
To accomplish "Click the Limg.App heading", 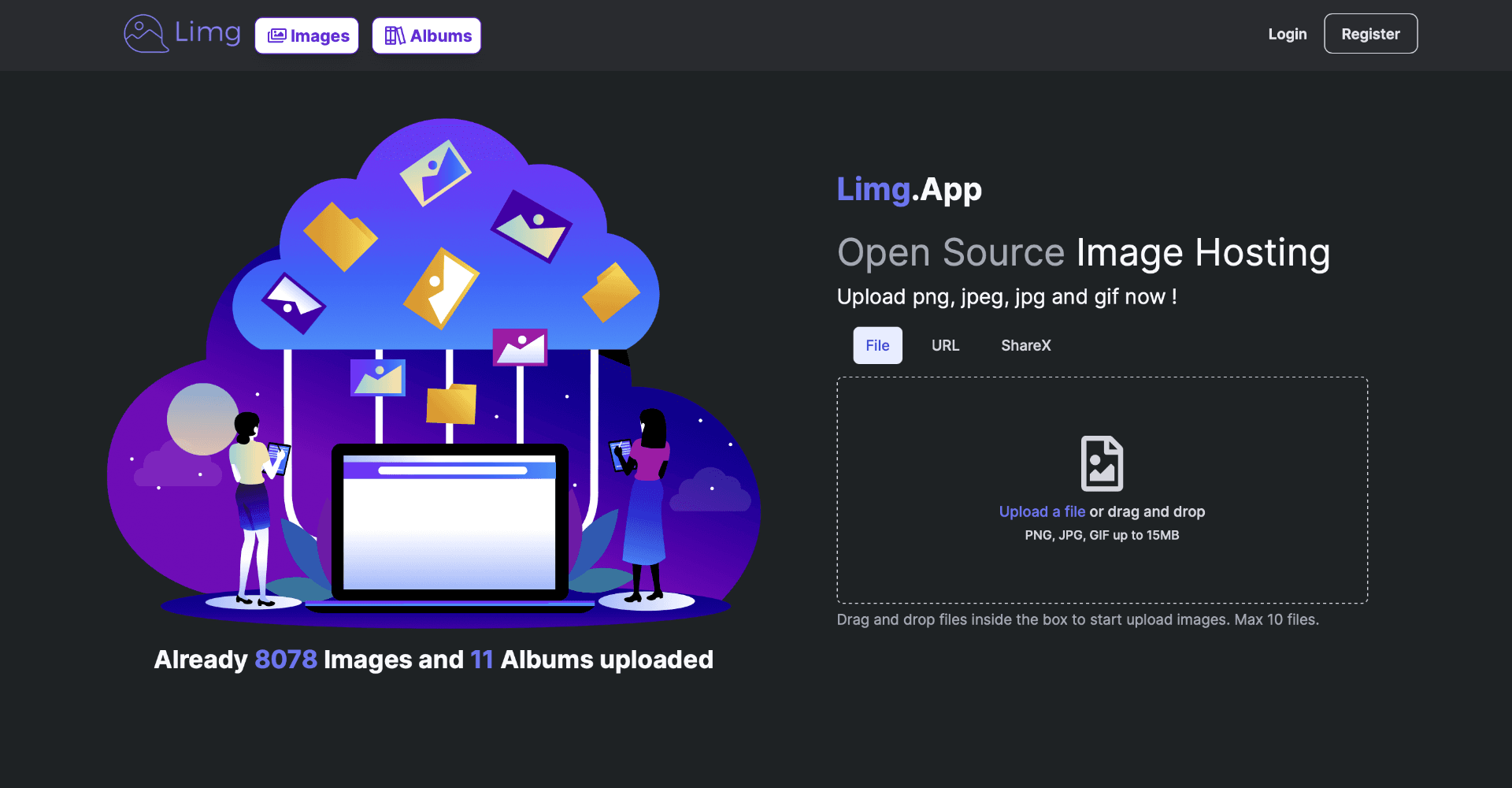I will [x=909, y=189].
